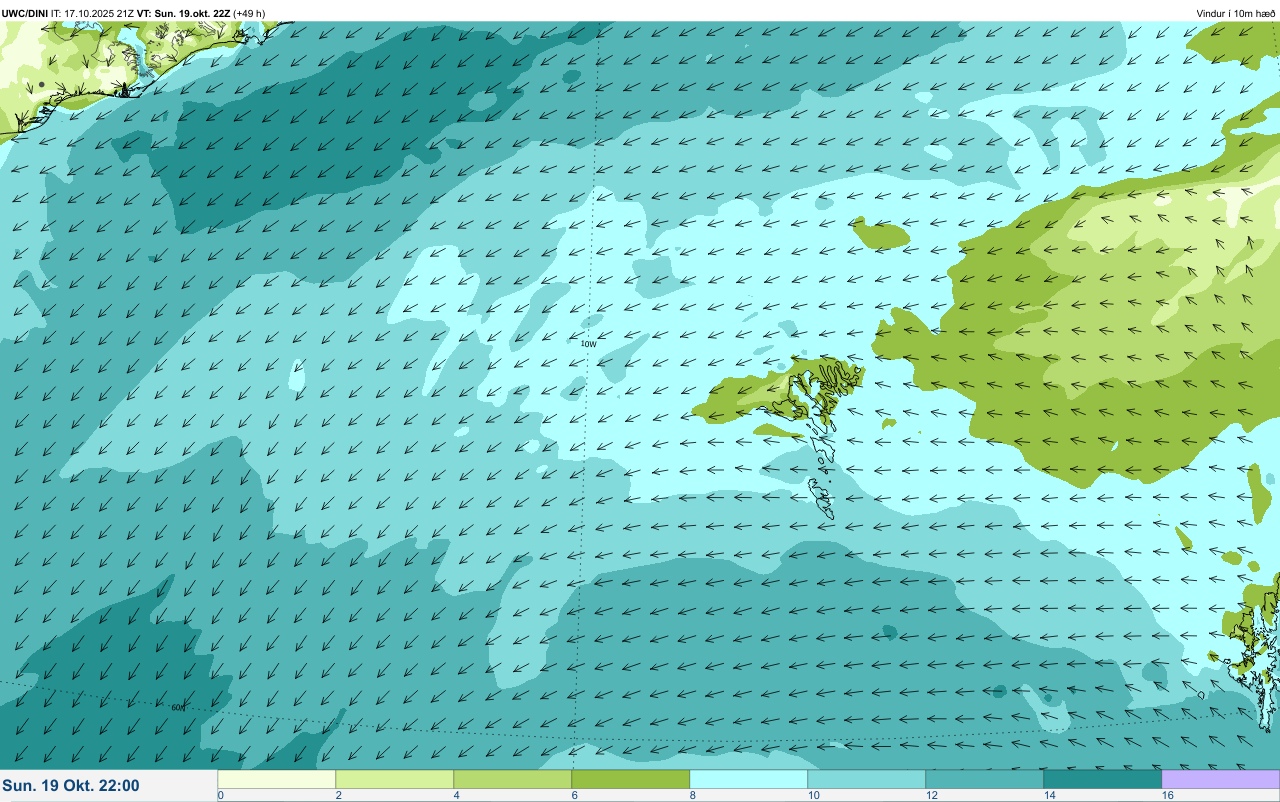Click the '60N' latitude label on map
This screenshot has height=802, width=1280.
click(x=178, y=708)
